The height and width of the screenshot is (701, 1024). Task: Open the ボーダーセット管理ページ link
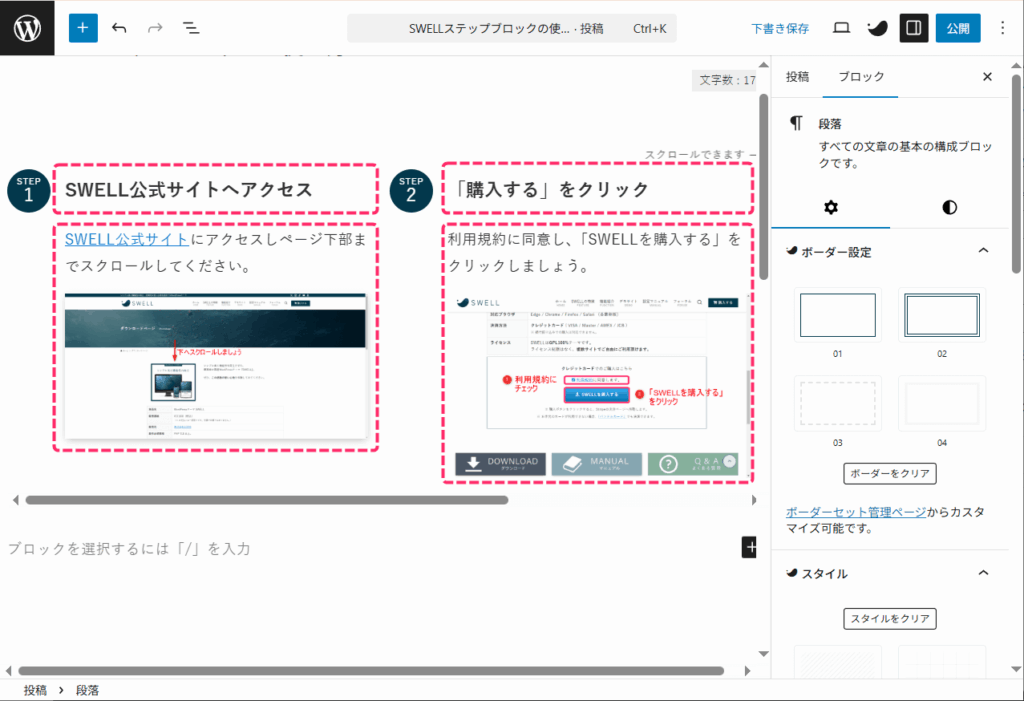point(855,511)
